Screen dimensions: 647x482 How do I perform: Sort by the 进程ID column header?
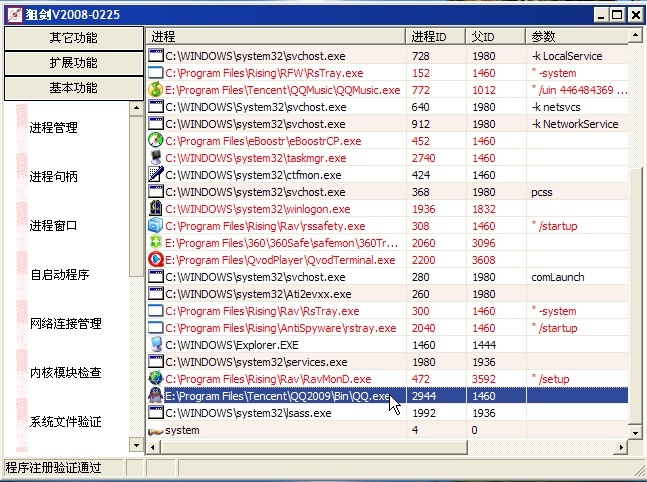point(436,37)
